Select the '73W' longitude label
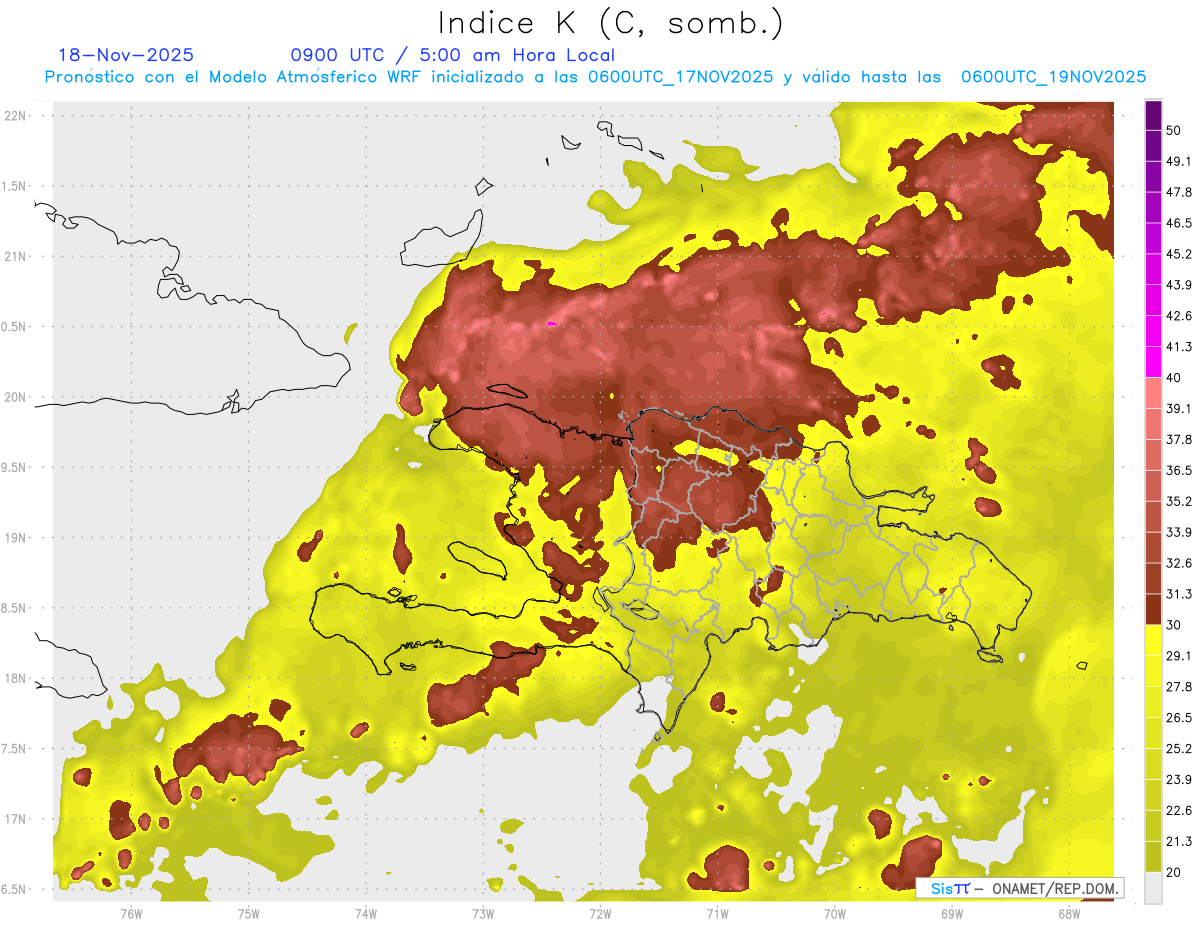 pos(483,914)
